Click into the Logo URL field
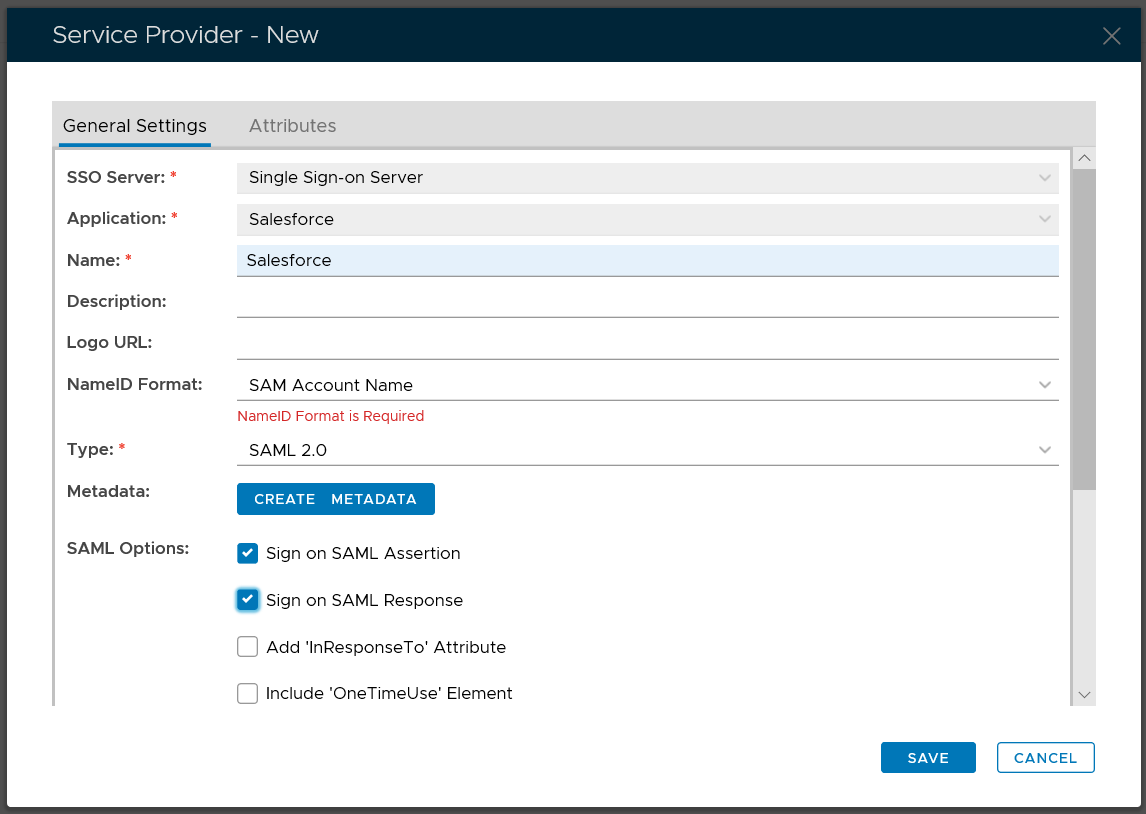The image size is (1146, 814). click(x=647, y=343)
